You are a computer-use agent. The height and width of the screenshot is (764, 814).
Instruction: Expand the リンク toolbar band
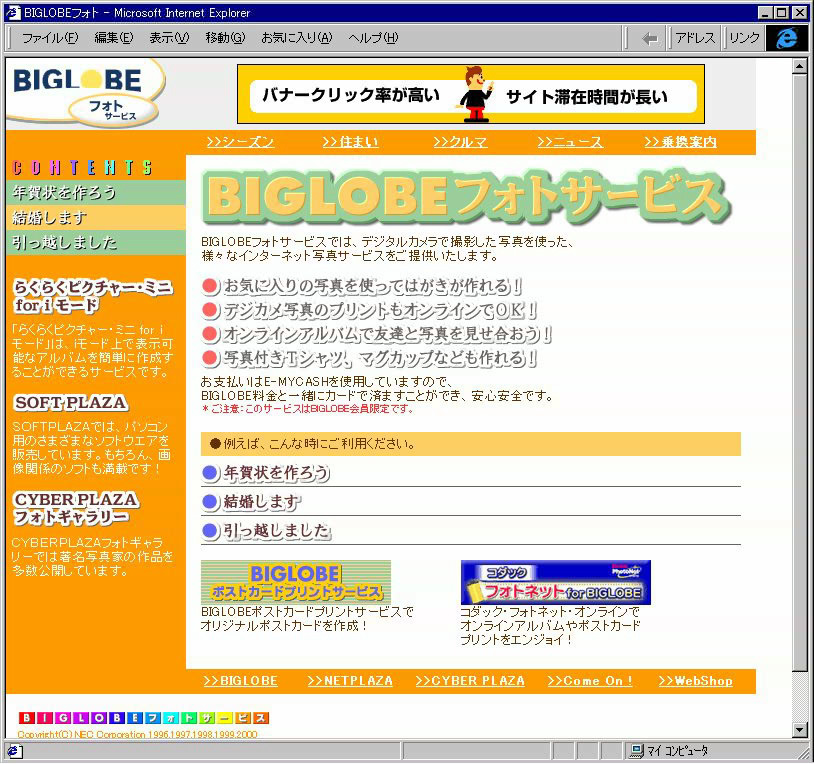pyautogui.click(x=743, y=38)
